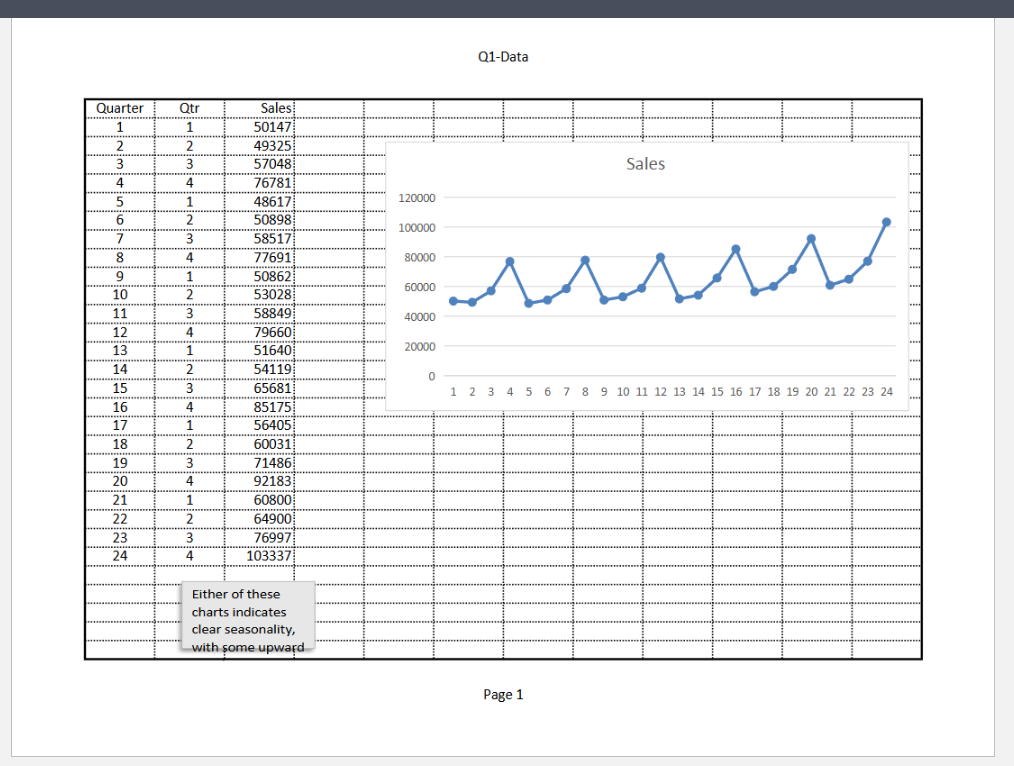Click sales value 71486
Image resolution: width=1014 pixels, height=766 pixels.
[x=272, y=463]
